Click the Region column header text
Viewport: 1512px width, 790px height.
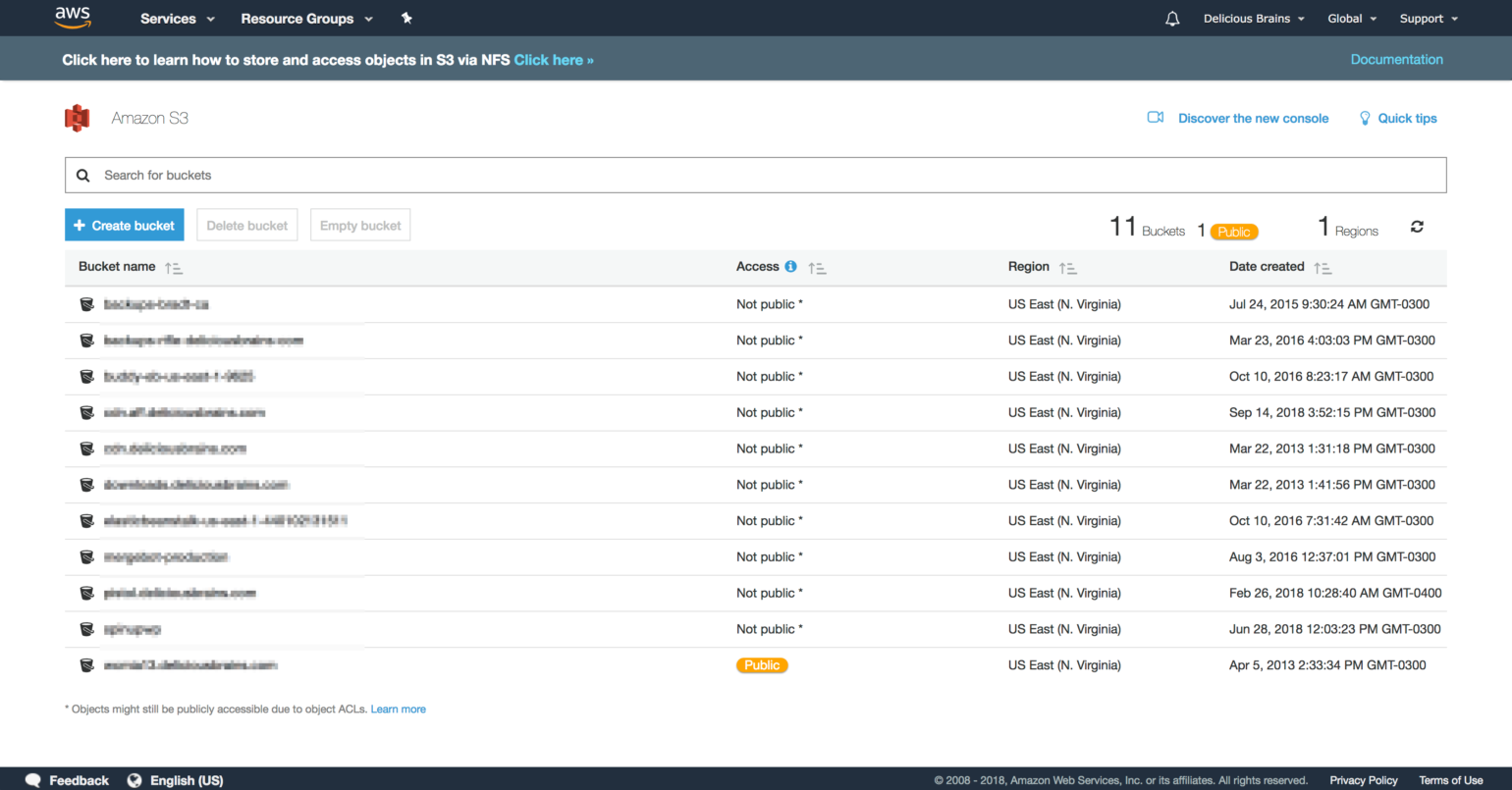point(1028,267)
